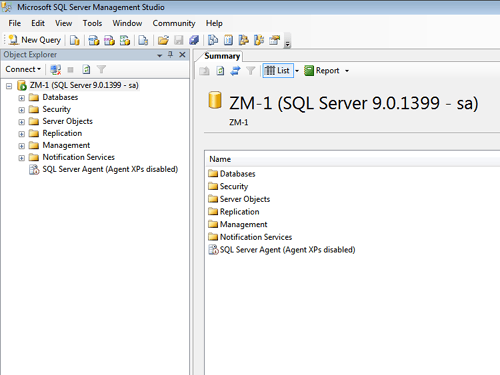Show Object Explorer via toolbar icon
This screenshot has width=500, height=375.
pyautogui.click(x=244, y=40)
